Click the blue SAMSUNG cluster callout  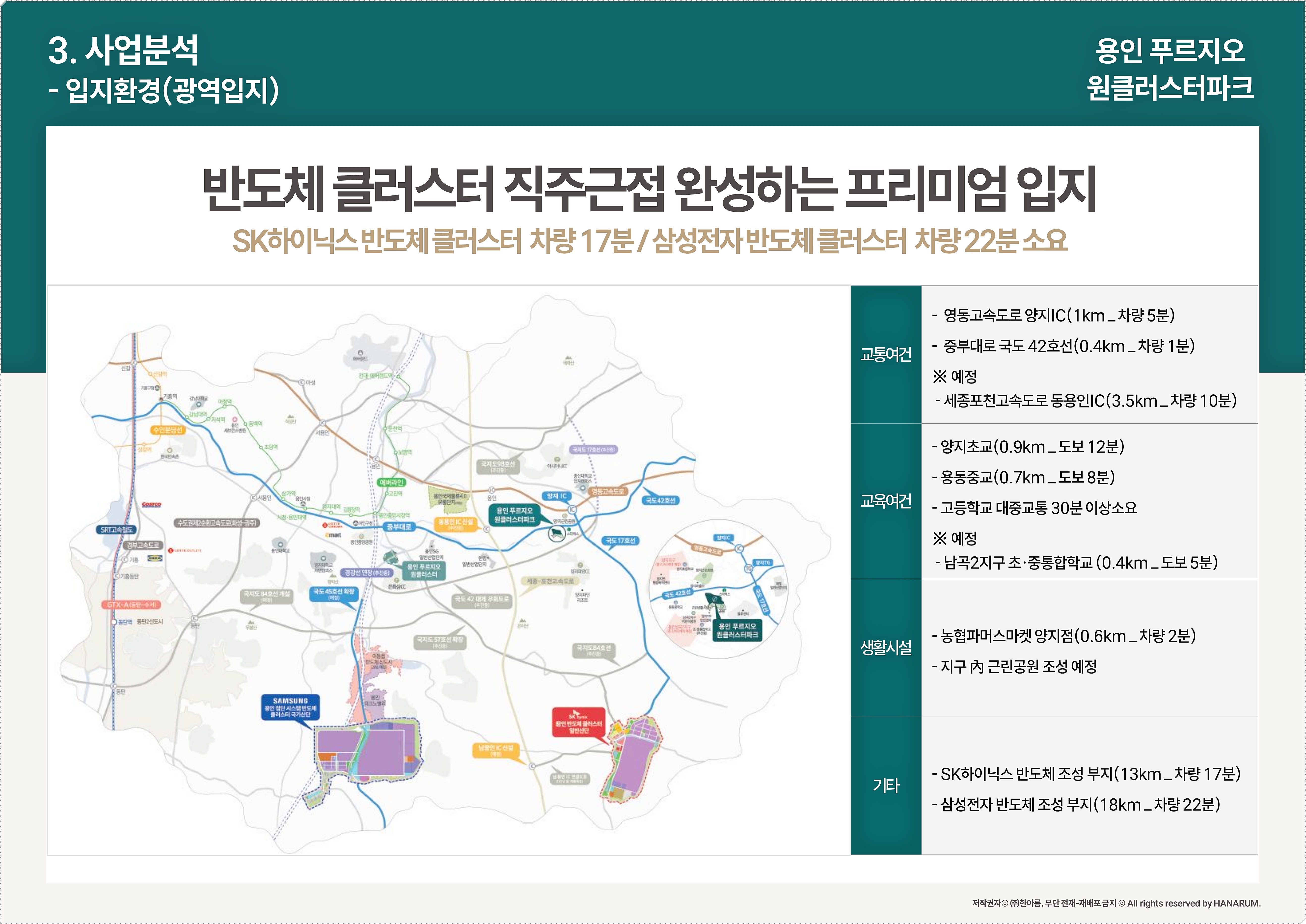[x=290, y=708]
